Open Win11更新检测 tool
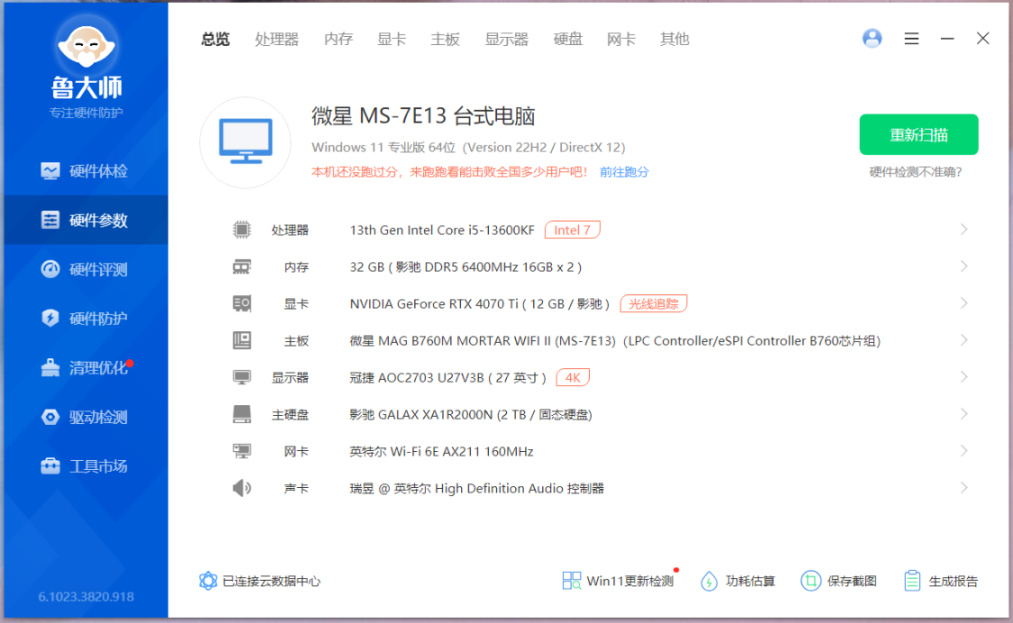The width and height of the screenshot is (1013, 623). pyautogui.click(x=618, y=581)
